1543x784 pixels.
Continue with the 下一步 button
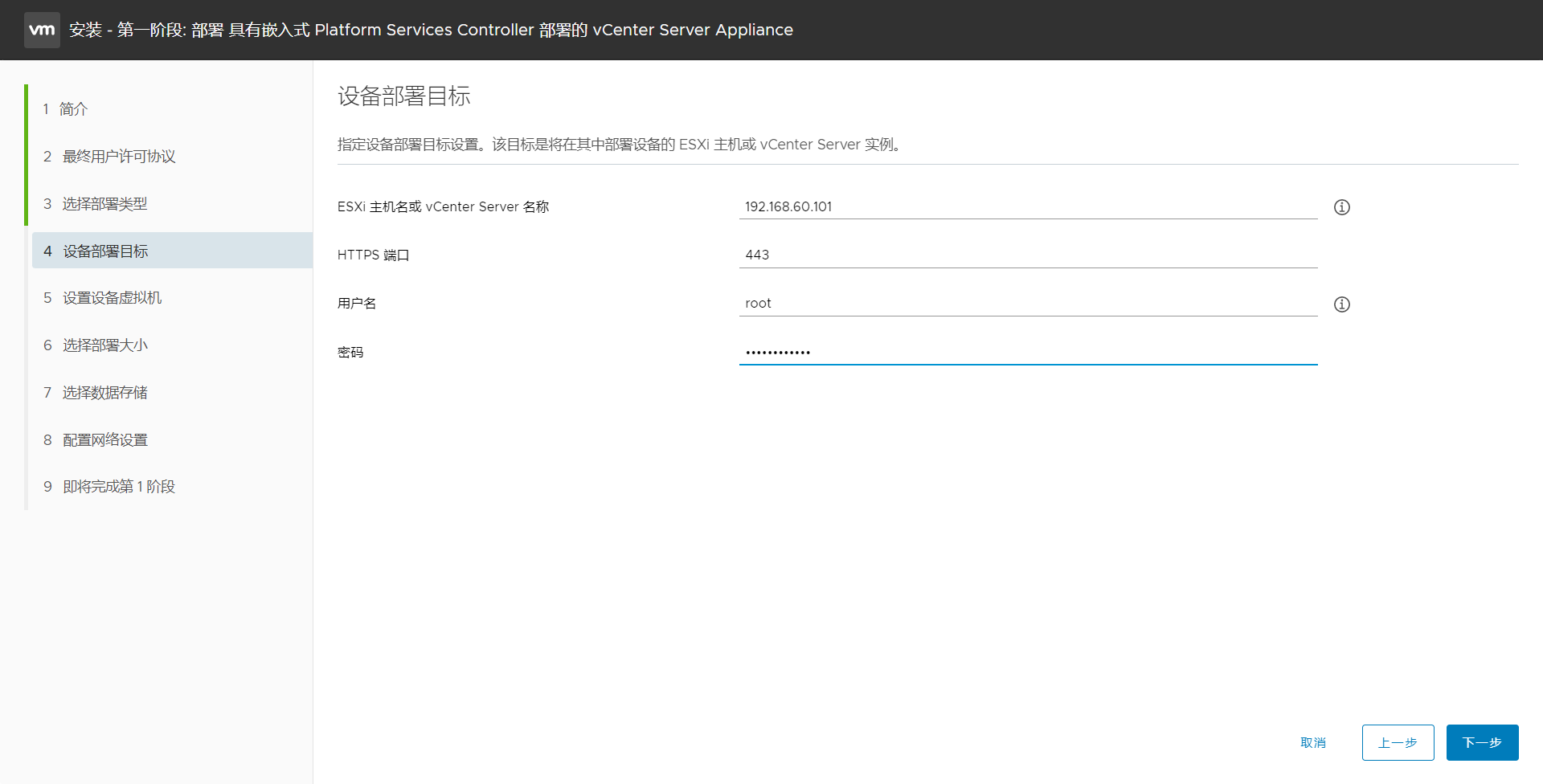pyautogui.click(x=1482, y=743)
